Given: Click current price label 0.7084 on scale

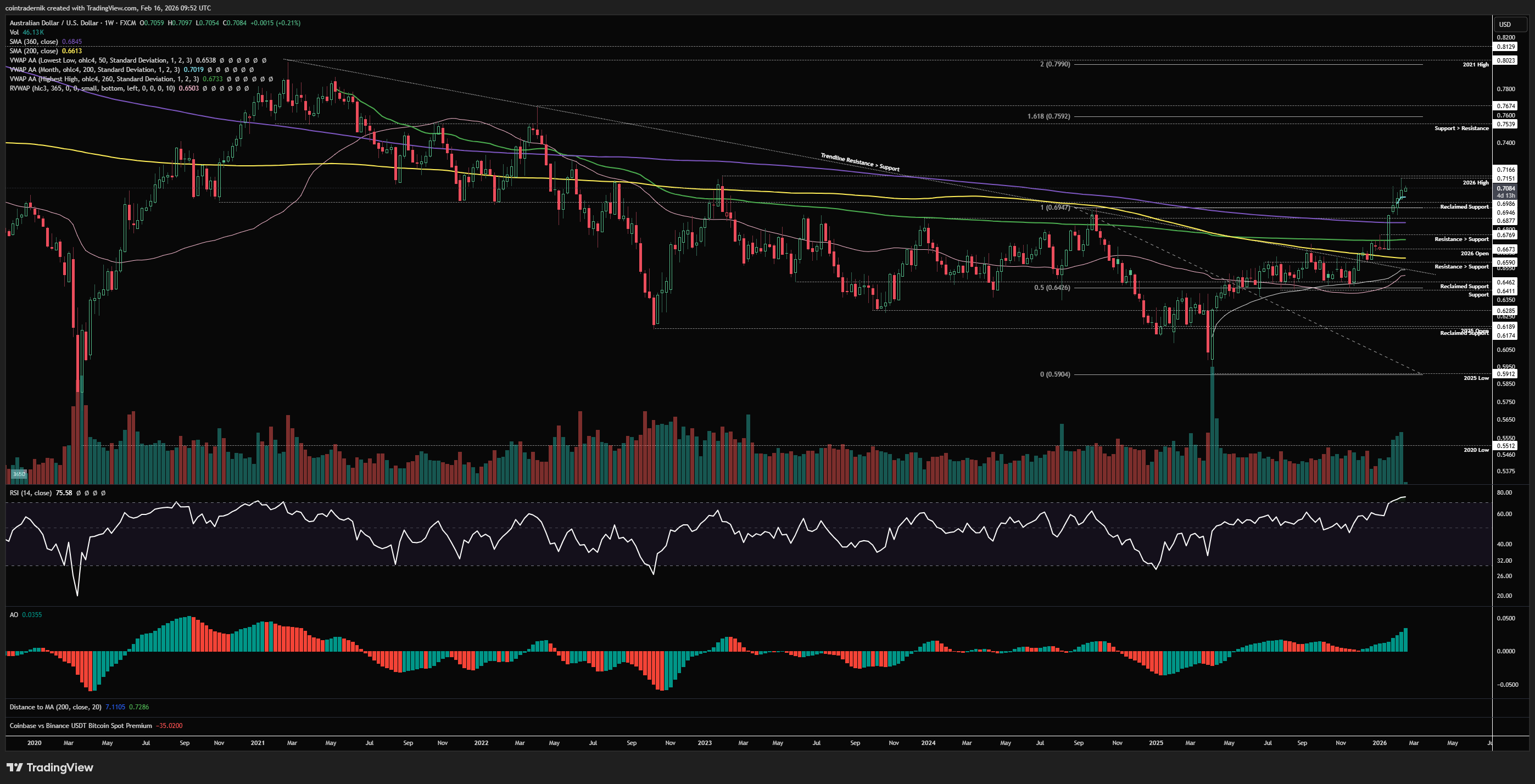Looking at the screenshot, I should [1506, 188].
